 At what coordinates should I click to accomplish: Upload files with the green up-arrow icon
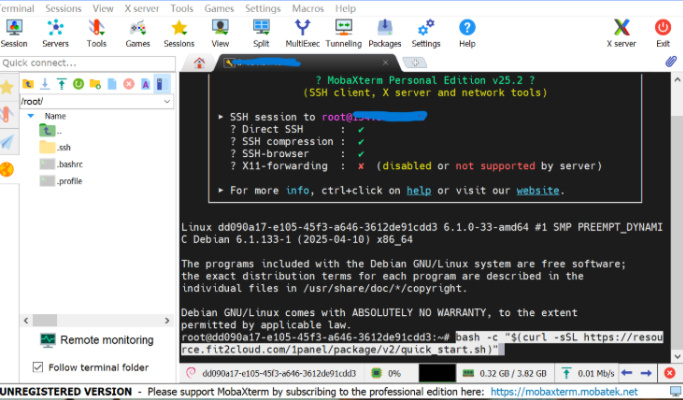61,84
